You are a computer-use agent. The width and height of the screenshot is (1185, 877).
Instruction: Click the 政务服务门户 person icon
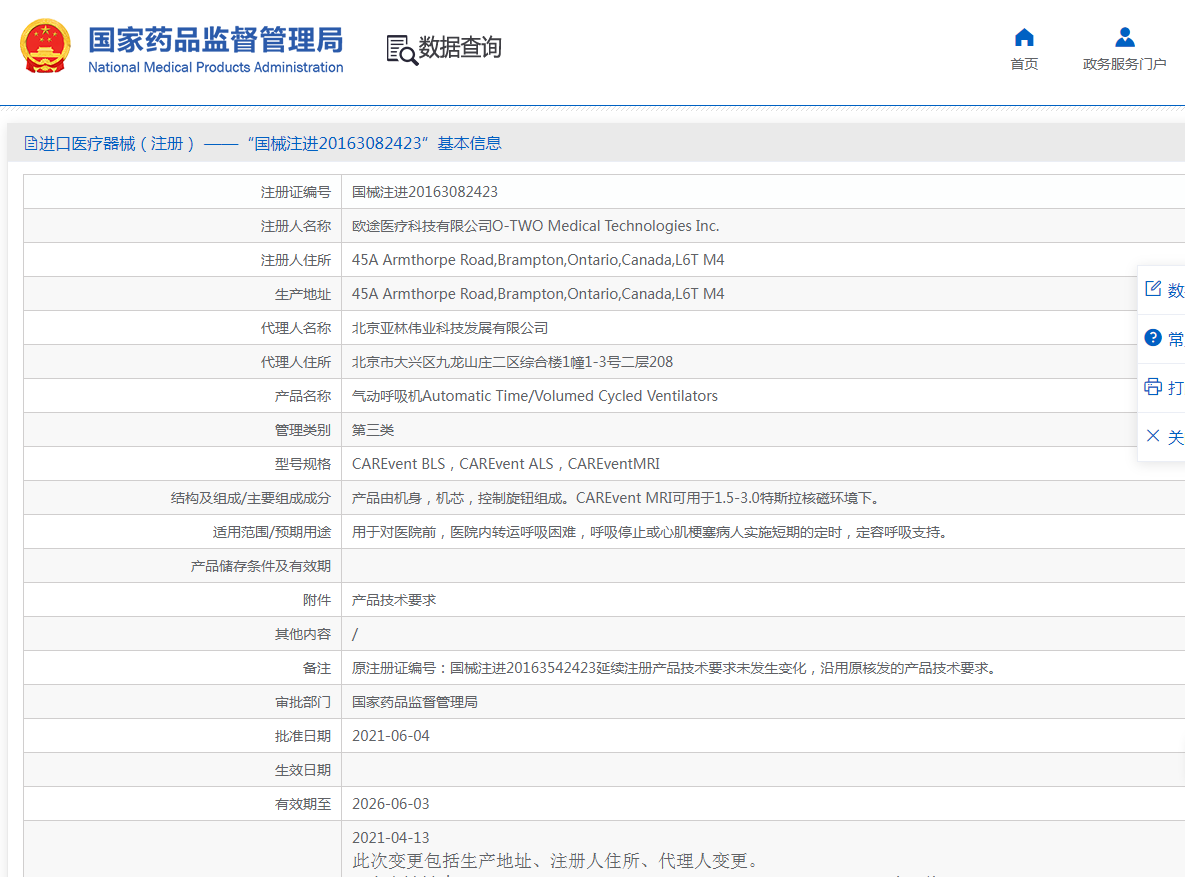click(x=1124, y=38)
